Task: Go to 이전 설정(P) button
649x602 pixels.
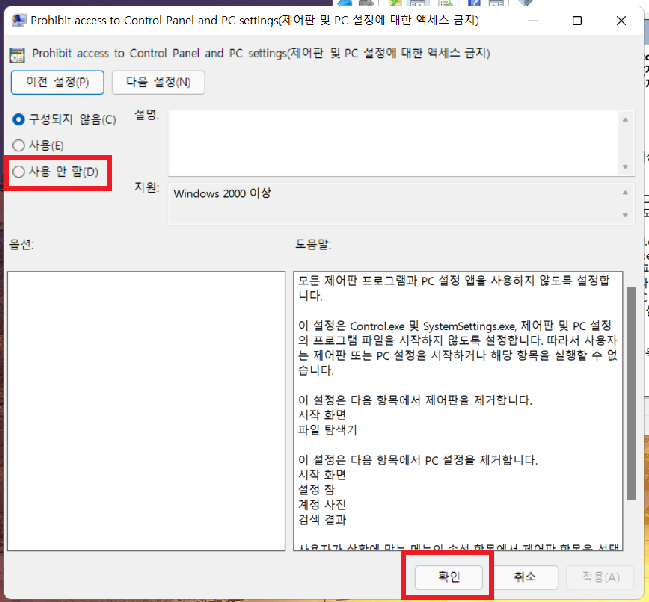Action: click(57, 82)
